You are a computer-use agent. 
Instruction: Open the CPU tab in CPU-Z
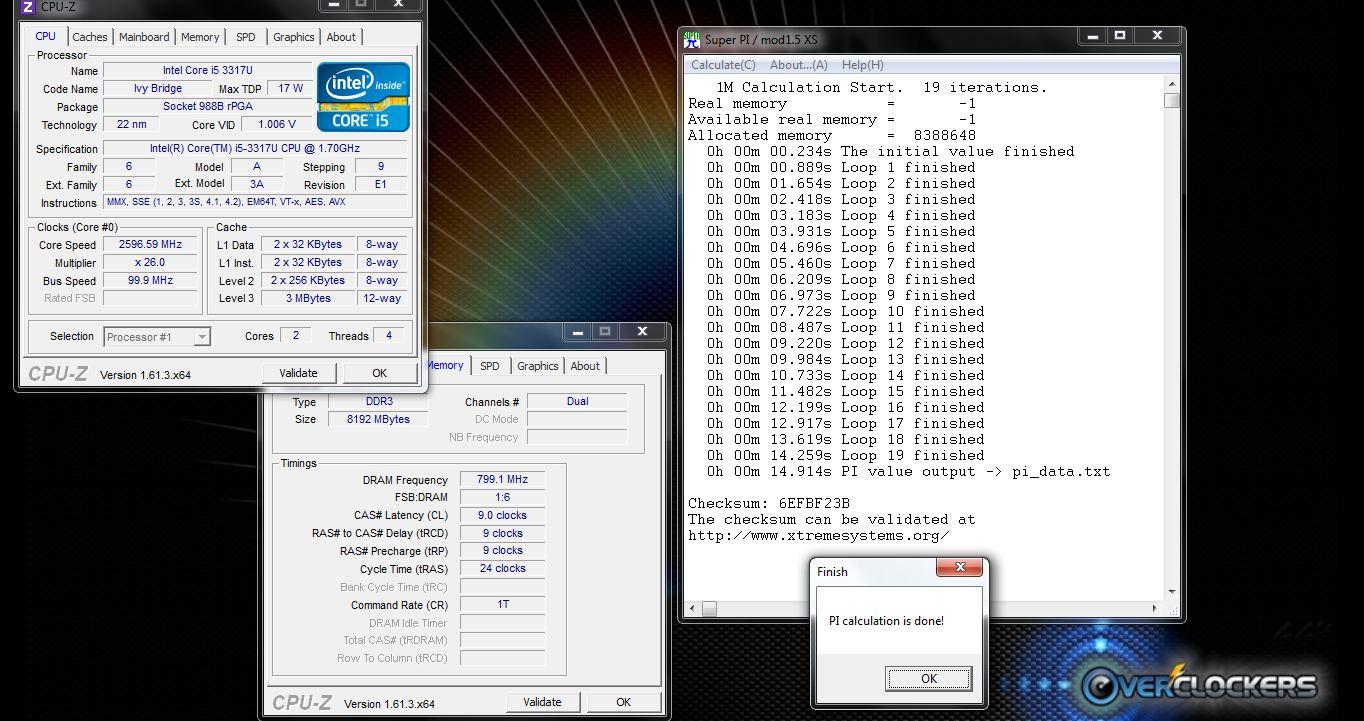[x=46, y=36]
